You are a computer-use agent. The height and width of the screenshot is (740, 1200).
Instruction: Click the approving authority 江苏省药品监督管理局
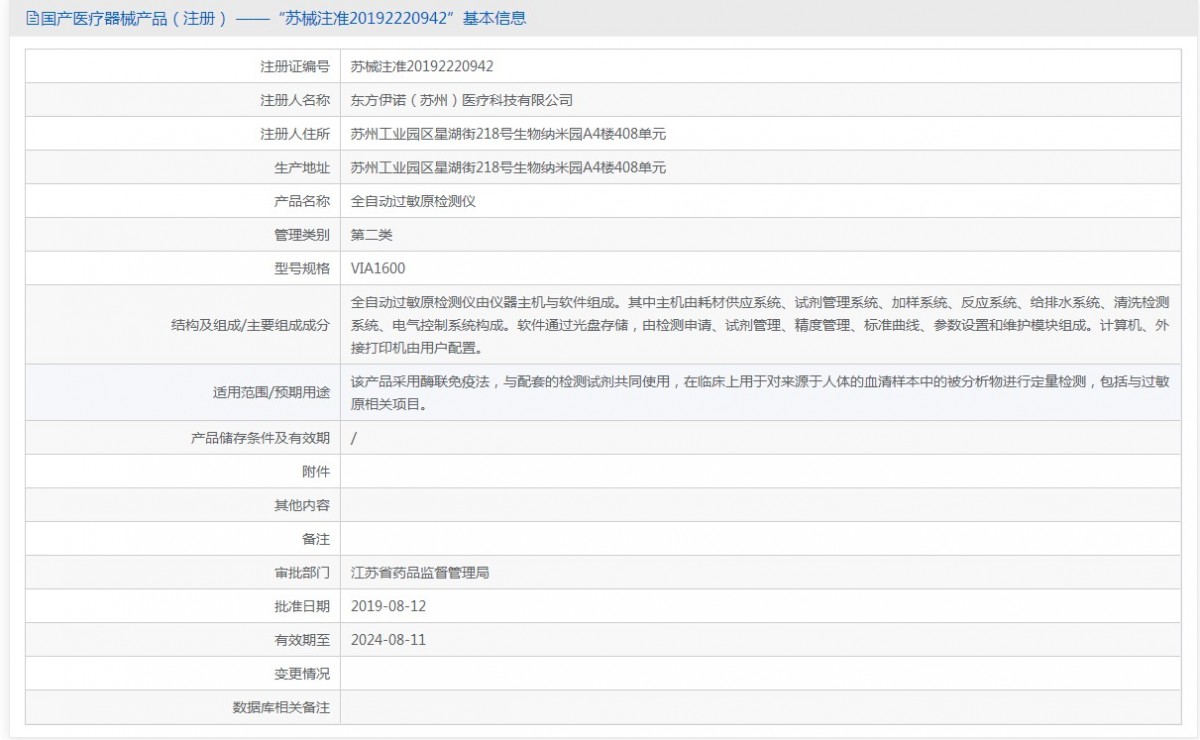pyautogui.click(x=420, y=573)
